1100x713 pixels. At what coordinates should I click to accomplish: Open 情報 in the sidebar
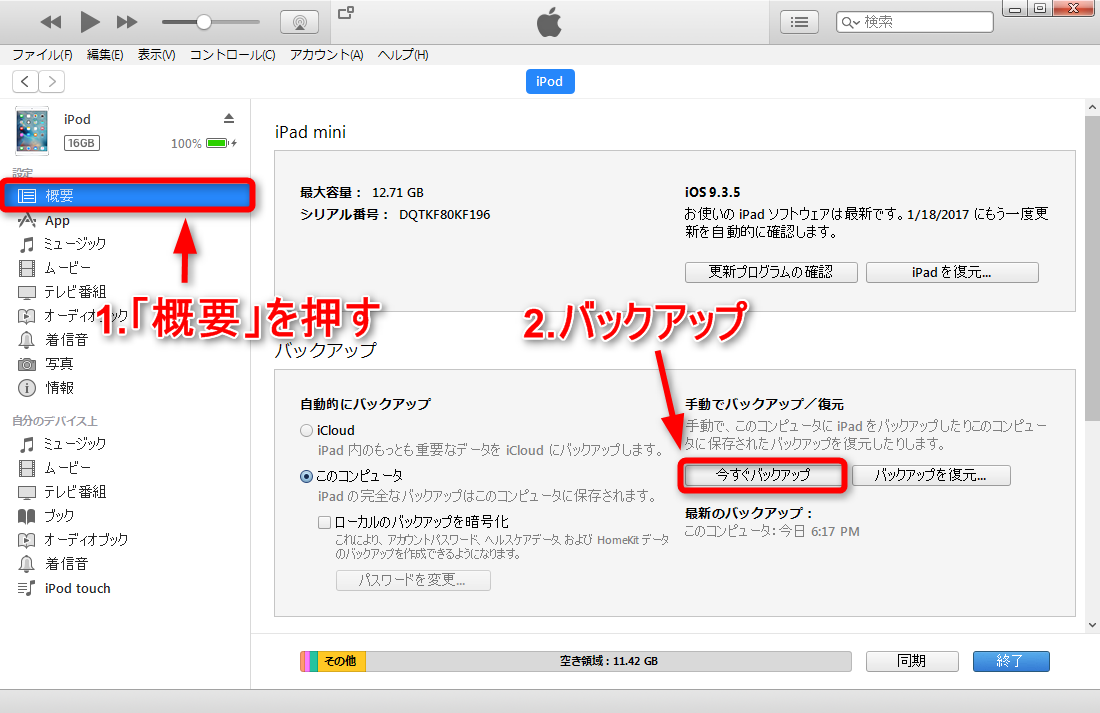pyautogui.click(x=60, y=387)
